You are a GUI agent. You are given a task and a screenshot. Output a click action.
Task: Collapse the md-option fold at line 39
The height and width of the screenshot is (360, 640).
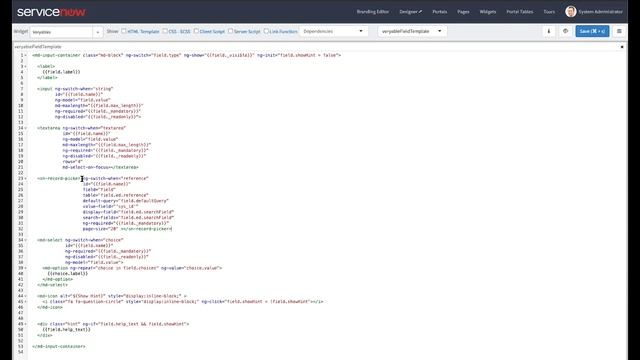[26, 268]
